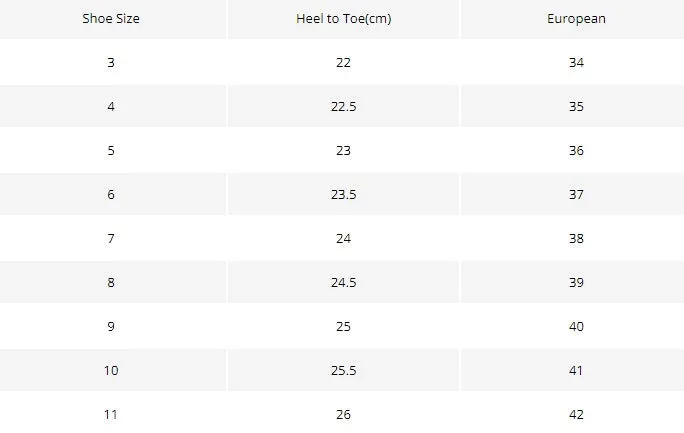
Task: Click European size 36 cell
Action: pyautogui.click(x=576, y=150)
